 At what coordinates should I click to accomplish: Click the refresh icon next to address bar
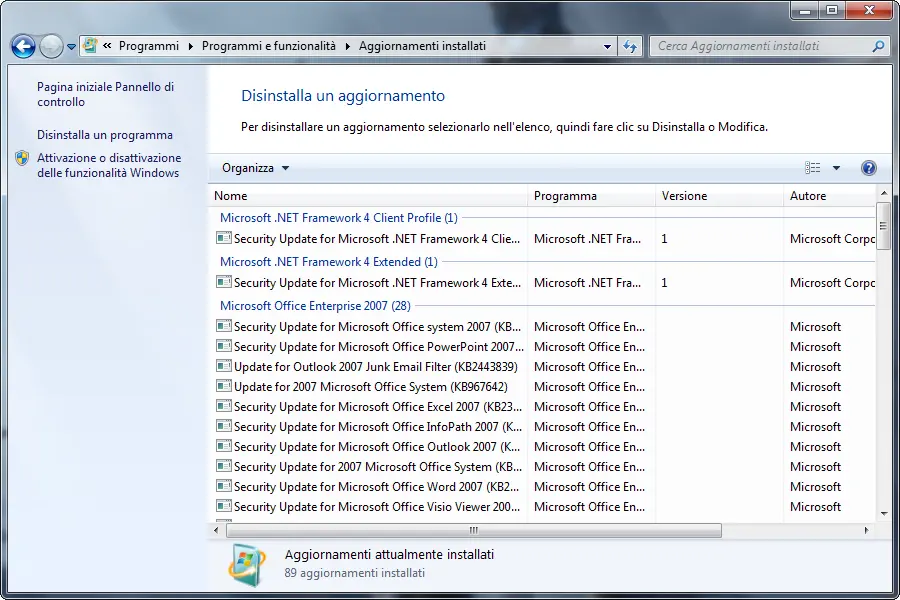click(x=631, y=46)
